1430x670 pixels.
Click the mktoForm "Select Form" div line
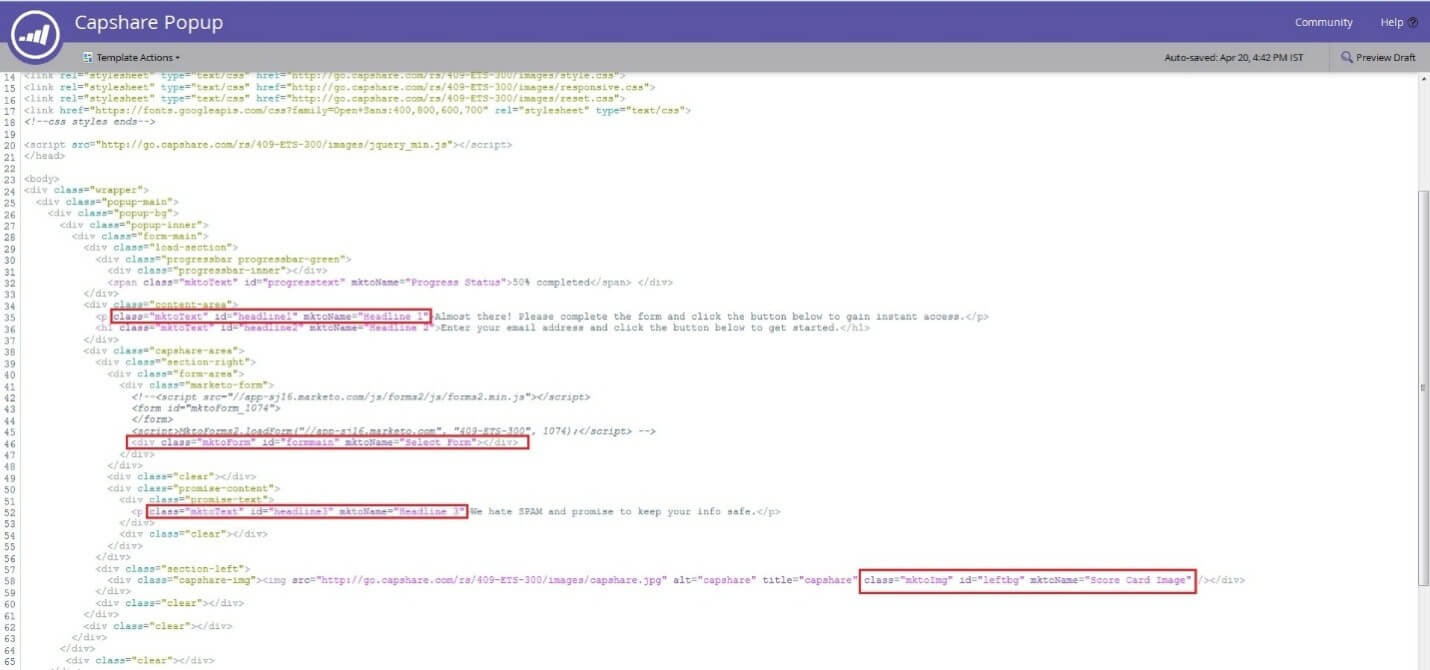coord(327,442)
